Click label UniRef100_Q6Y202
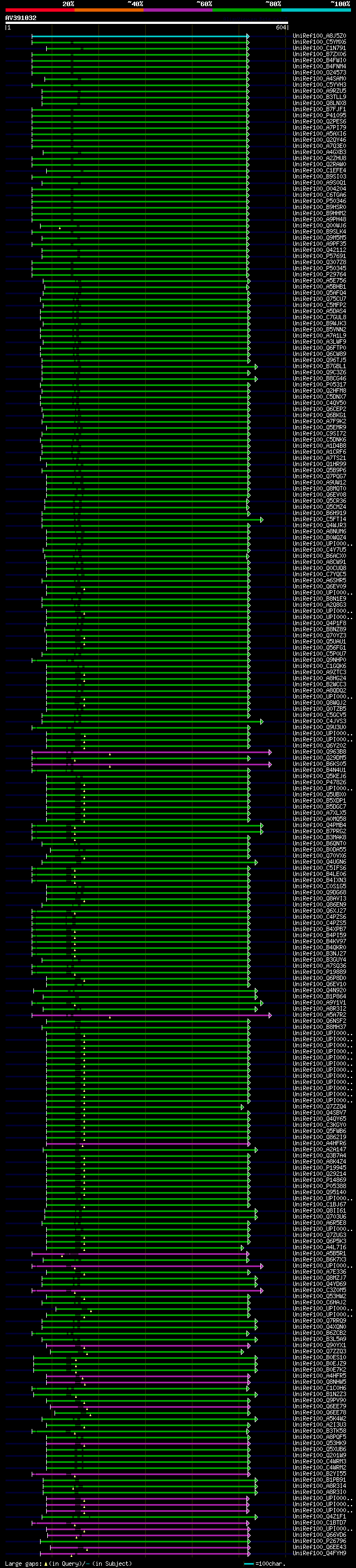Viewport: 356px width, 1568px height. 319,745
